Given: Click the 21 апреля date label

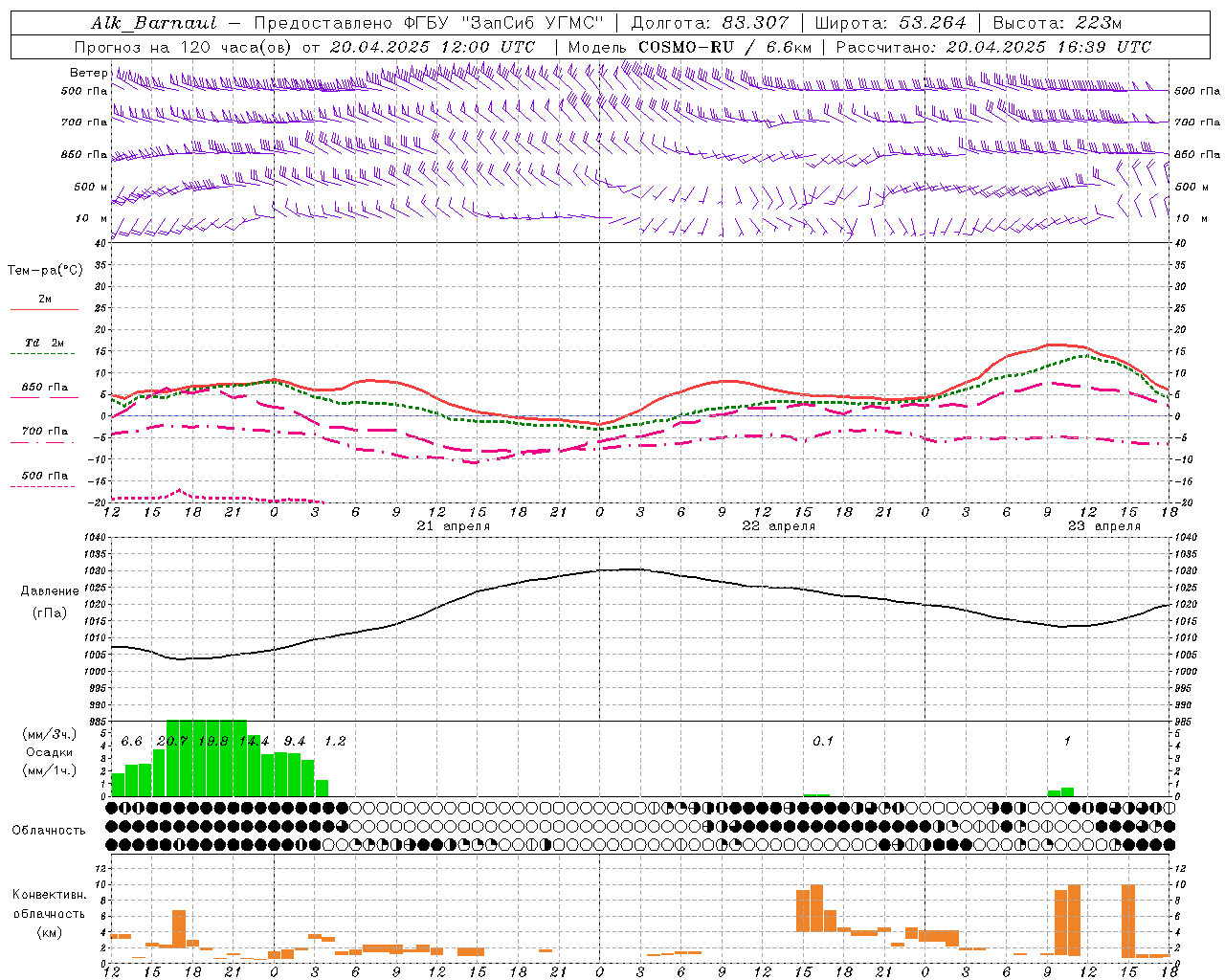Looking at the screenshot, I should 454,526.
